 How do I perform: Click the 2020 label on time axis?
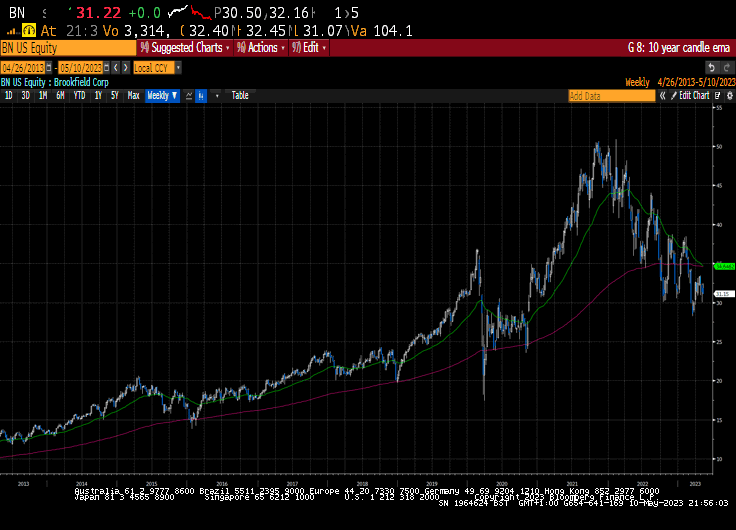point(502,484)
